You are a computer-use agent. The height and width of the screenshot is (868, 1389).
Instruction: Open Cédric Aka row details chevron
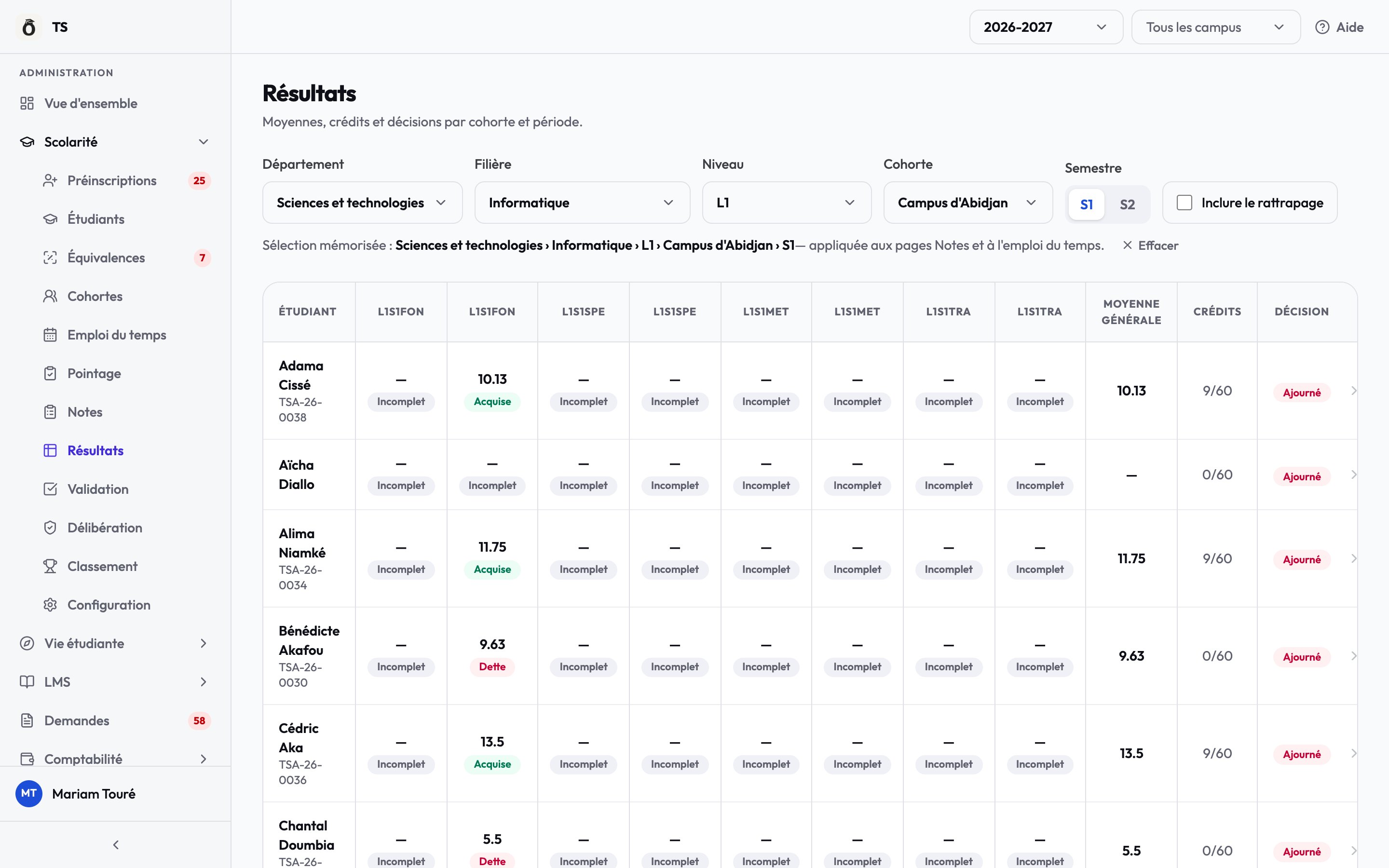tap(1353, 753)
